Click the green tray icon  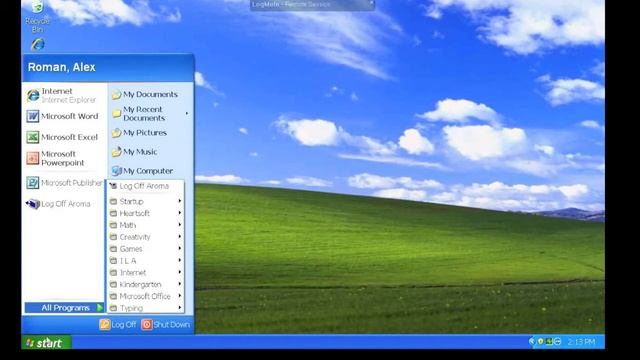click(x=549, y=341)
